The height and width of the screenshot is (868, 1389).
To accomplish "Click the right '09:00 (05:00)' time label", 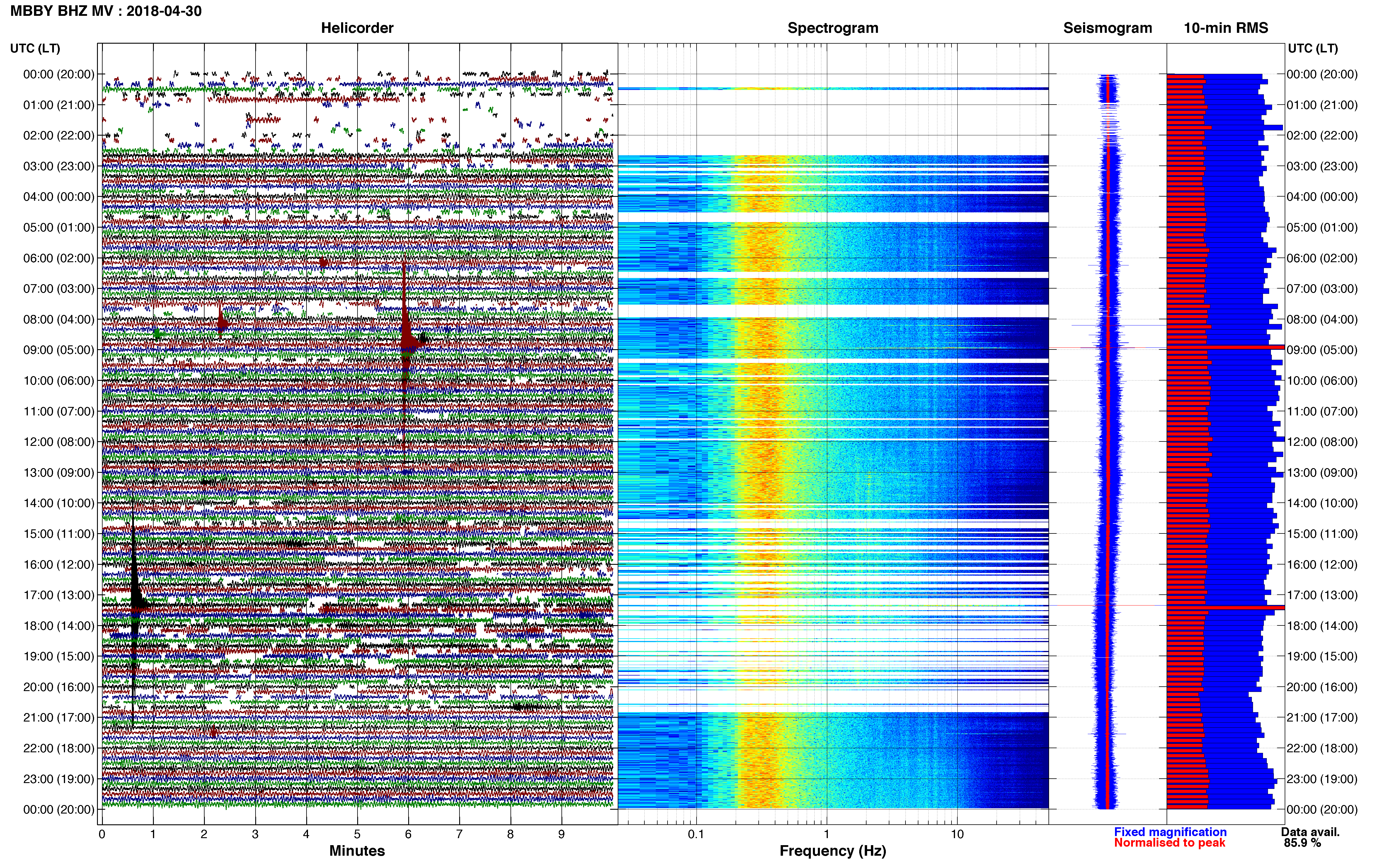I will (x=1322, y=350).
